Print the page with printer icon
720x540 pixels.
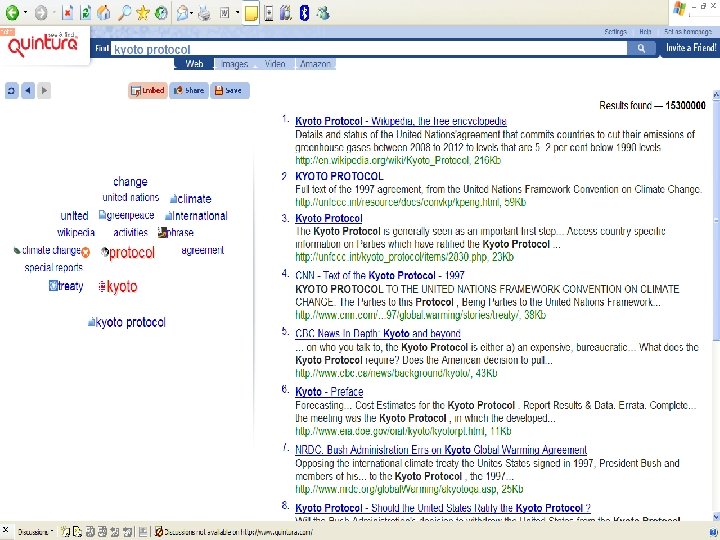pyautogui.click(x=204, y=13)
